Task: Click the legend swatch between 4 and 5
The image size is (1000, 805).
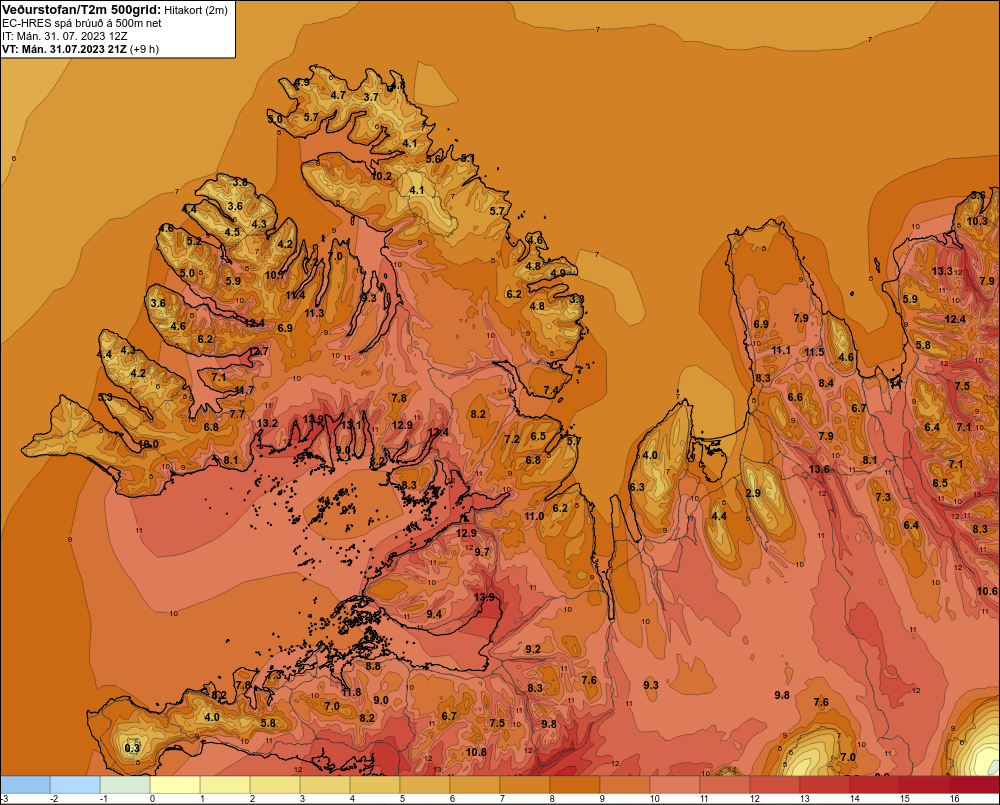Action: tap(375, 785)
